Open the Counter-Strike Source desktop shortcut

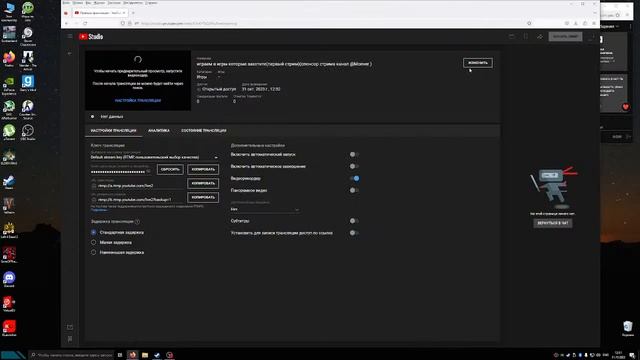click(28, 110)
